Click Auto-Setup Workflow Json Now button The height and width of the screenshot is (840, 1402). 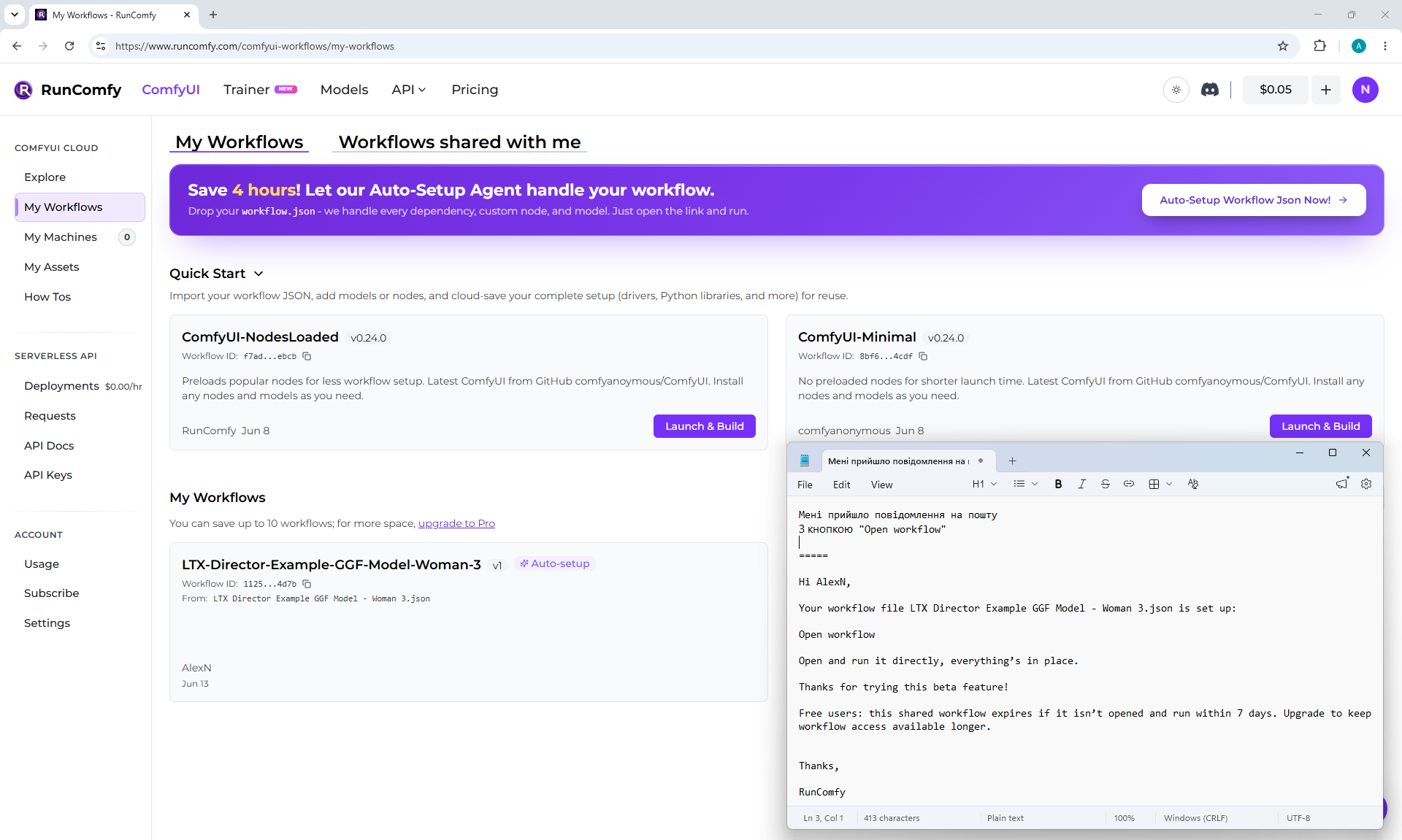coord(1254,200)
